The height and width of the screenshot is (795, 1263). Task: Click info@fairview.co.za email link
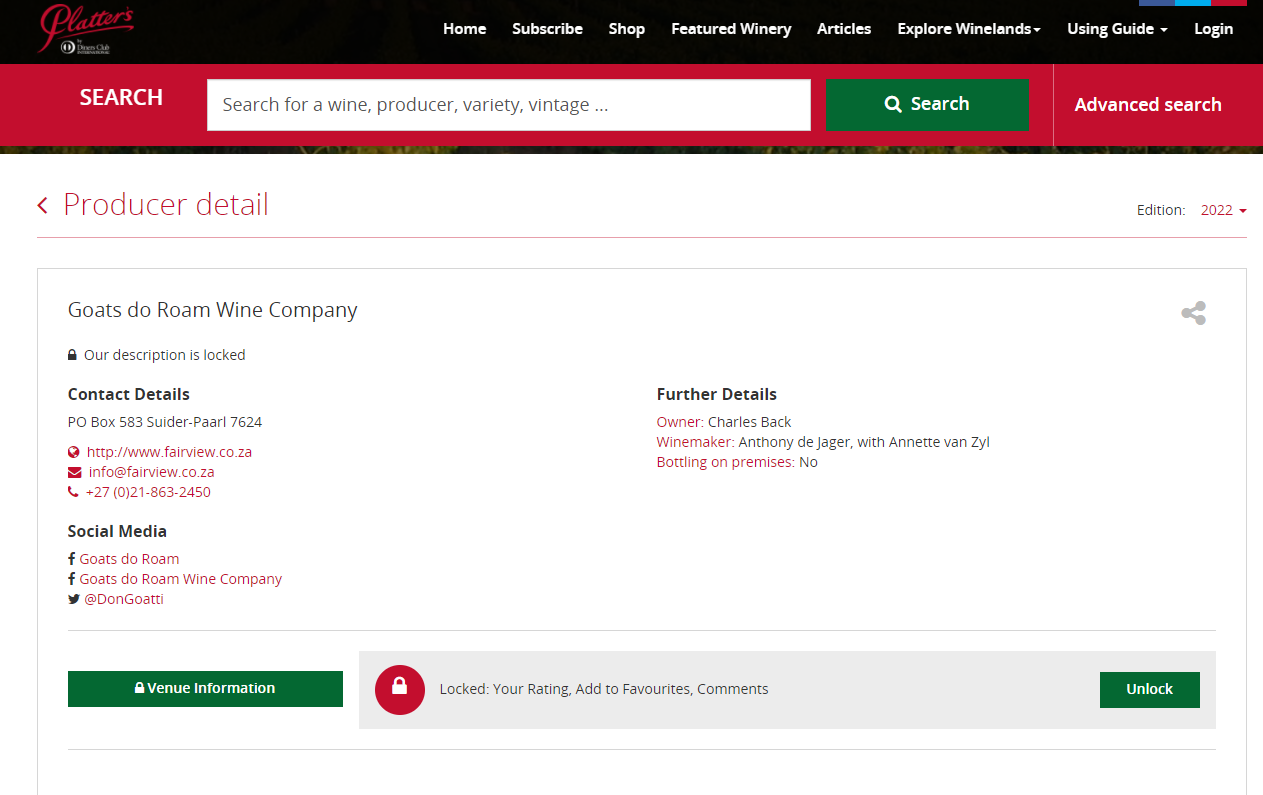(151, 472)
